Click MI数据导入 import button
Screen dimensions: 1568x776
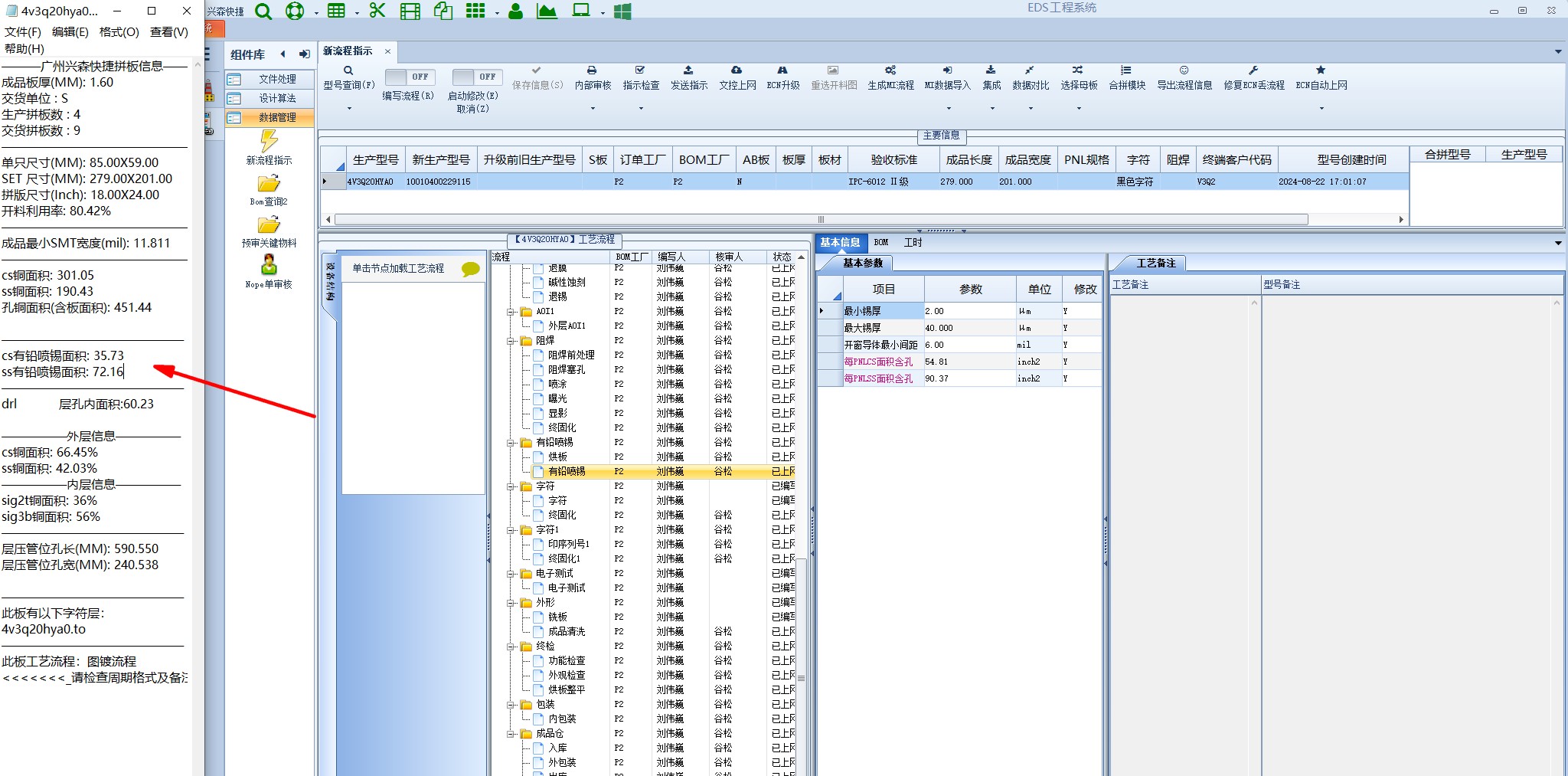click(x=947, y=77)
